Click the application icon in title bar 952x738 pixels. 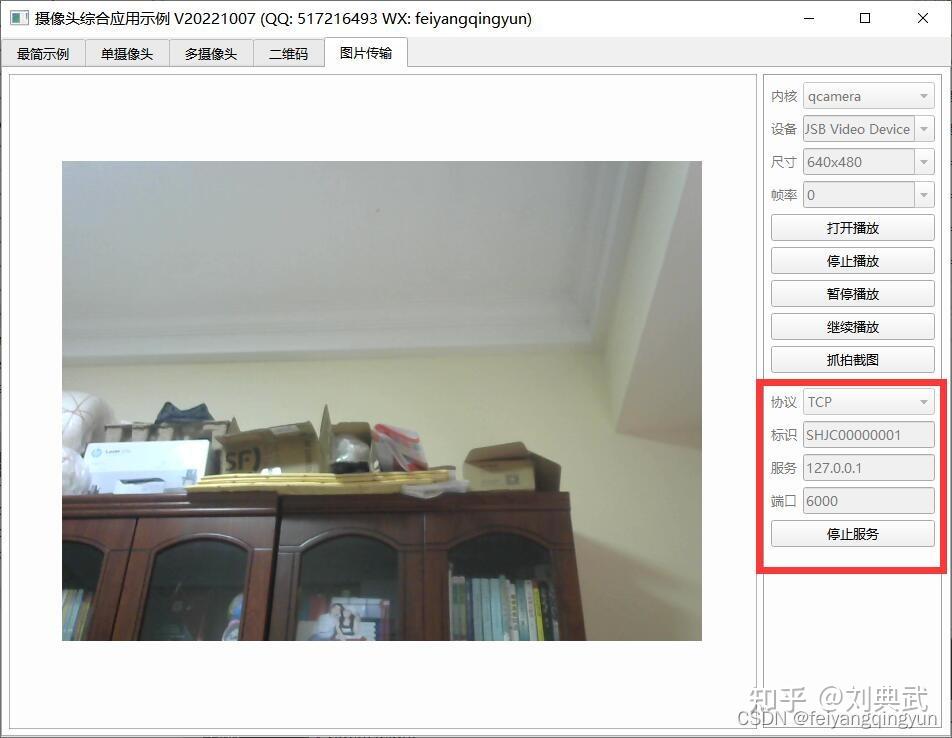click(17, 18)
